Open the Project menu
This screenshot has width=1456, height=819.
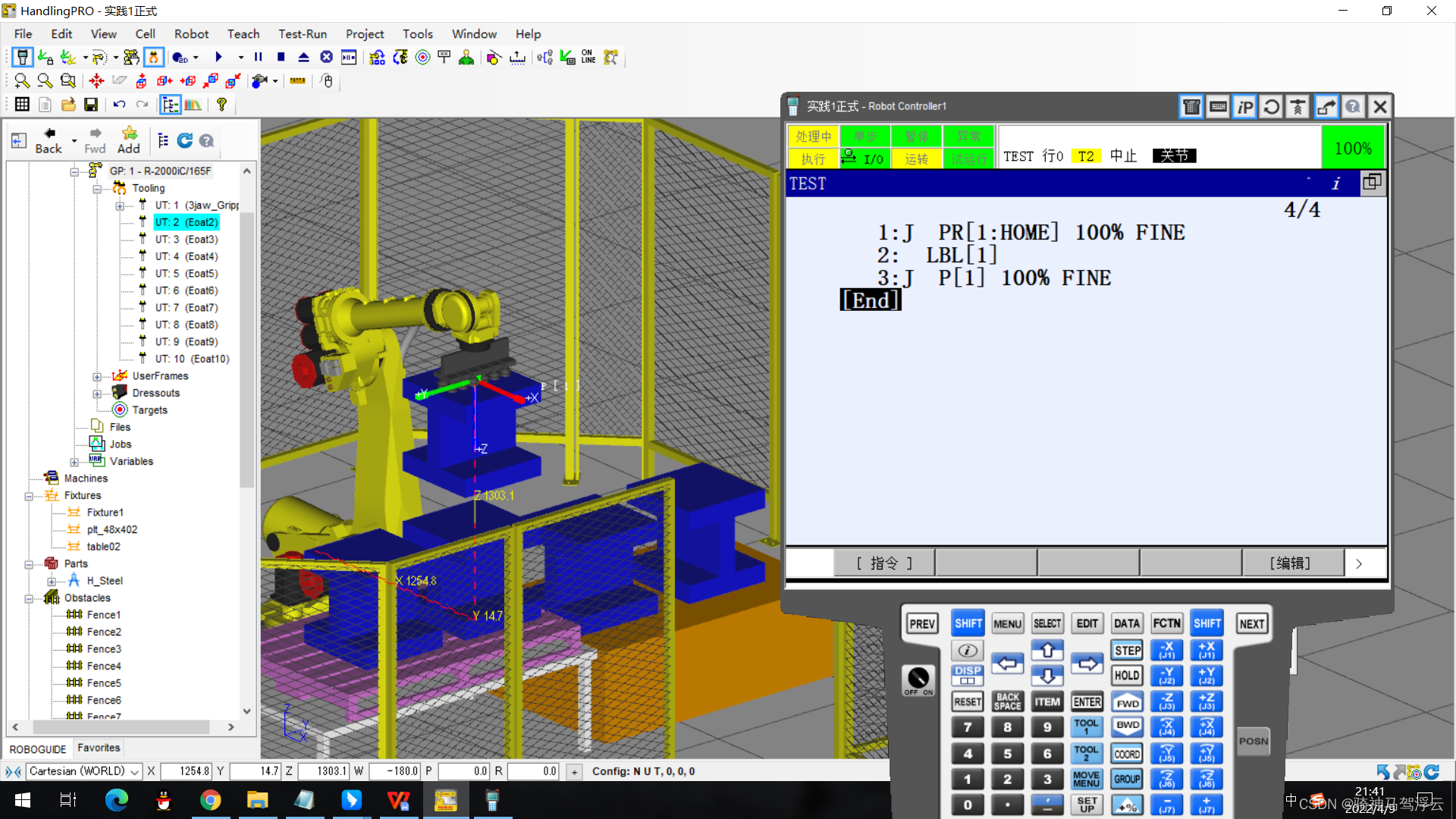[x=365, y=34]
